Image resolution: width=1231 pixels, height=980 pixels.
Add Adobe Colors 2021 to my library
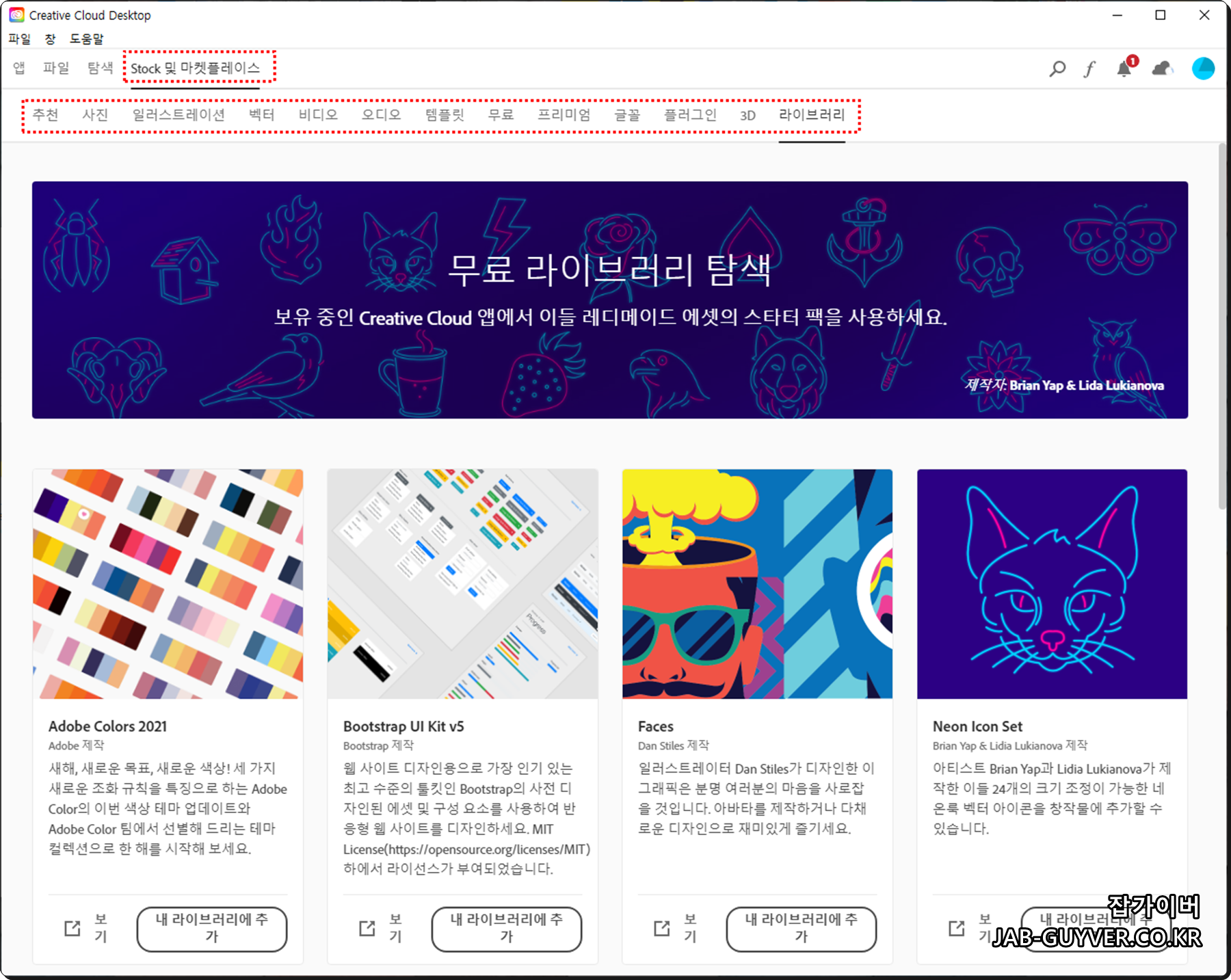[x=212, y=929]
